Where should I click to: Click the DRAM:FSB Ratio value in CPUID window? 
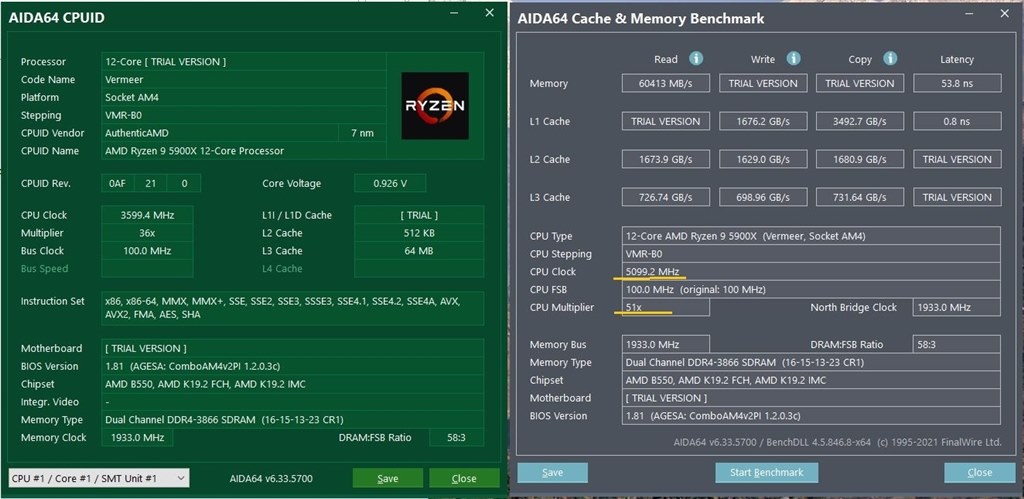tap(456, 438)
